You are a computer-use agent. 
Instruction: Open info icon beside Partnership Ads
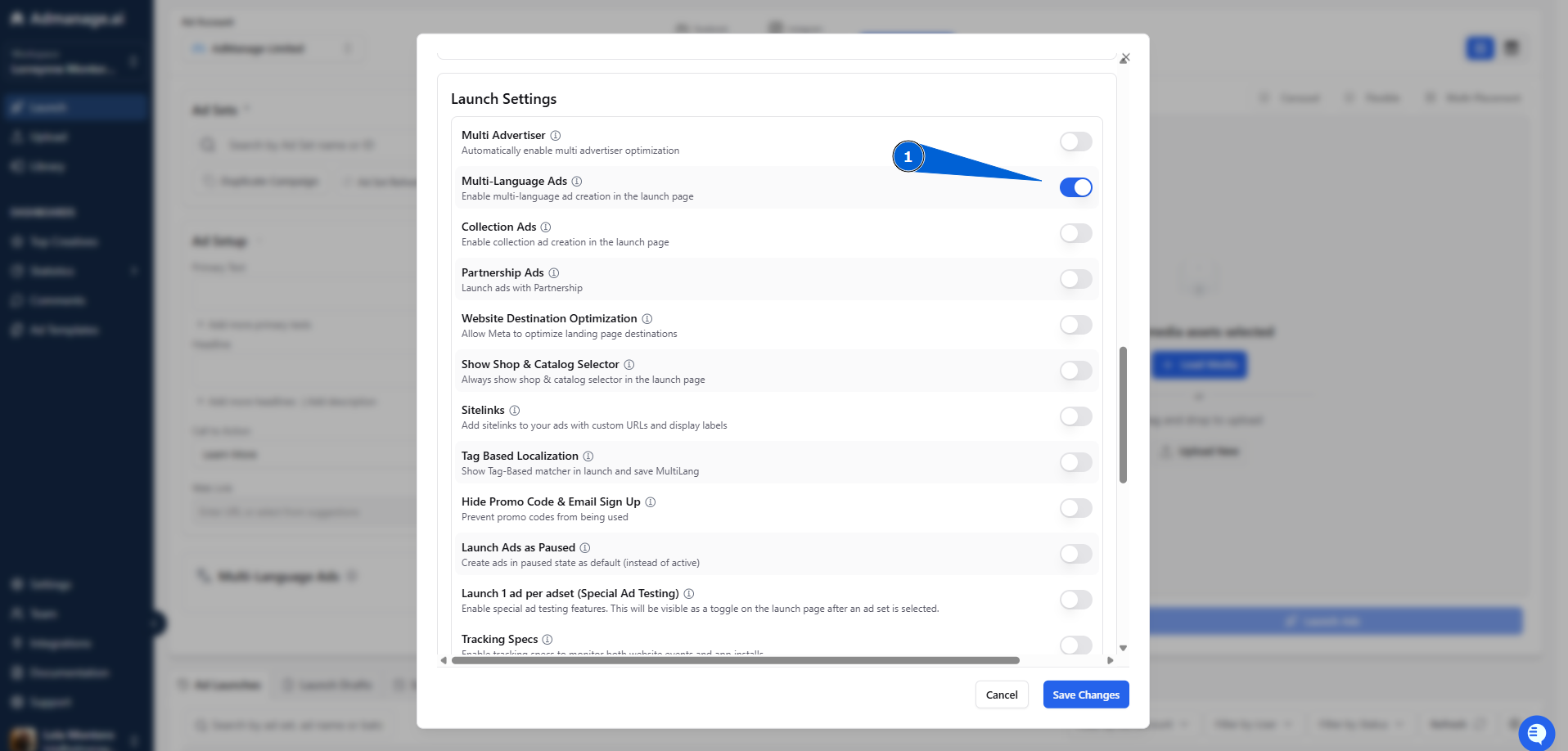coord(554,273)
